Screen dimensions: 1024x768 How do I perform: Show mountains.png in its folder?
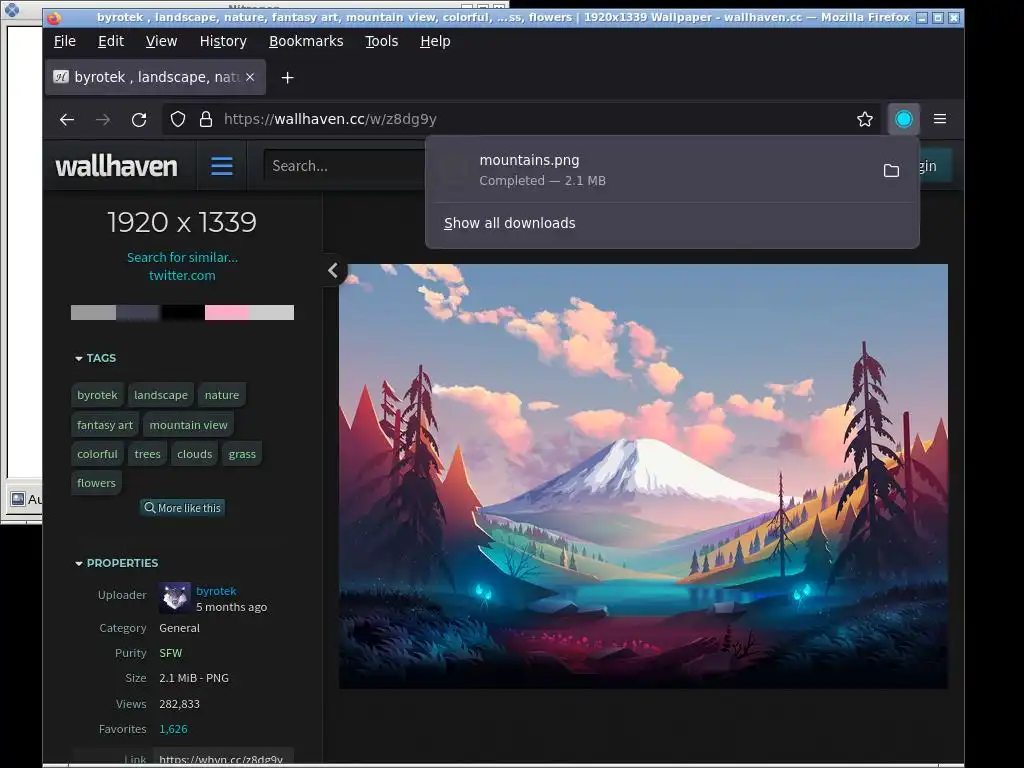(891, 170)
